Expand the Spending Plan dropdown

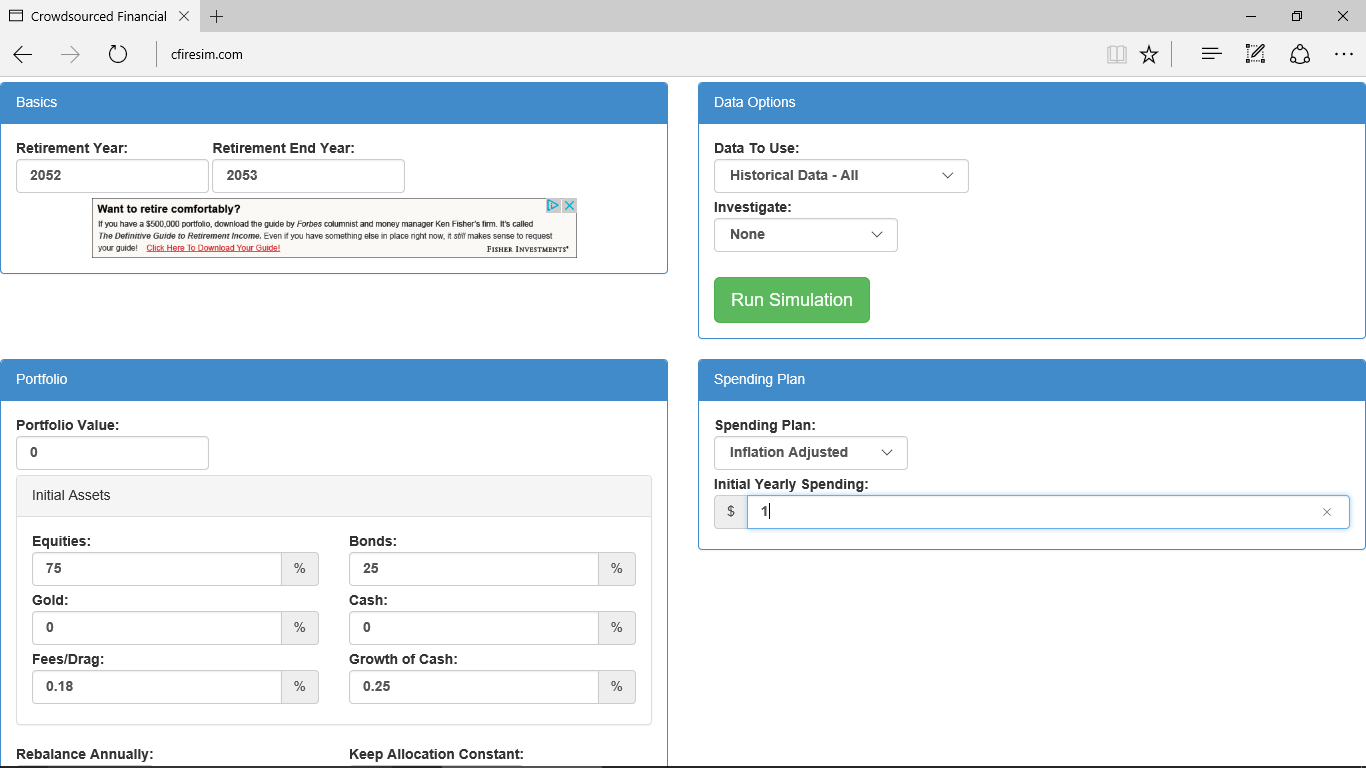pos(810,453)
